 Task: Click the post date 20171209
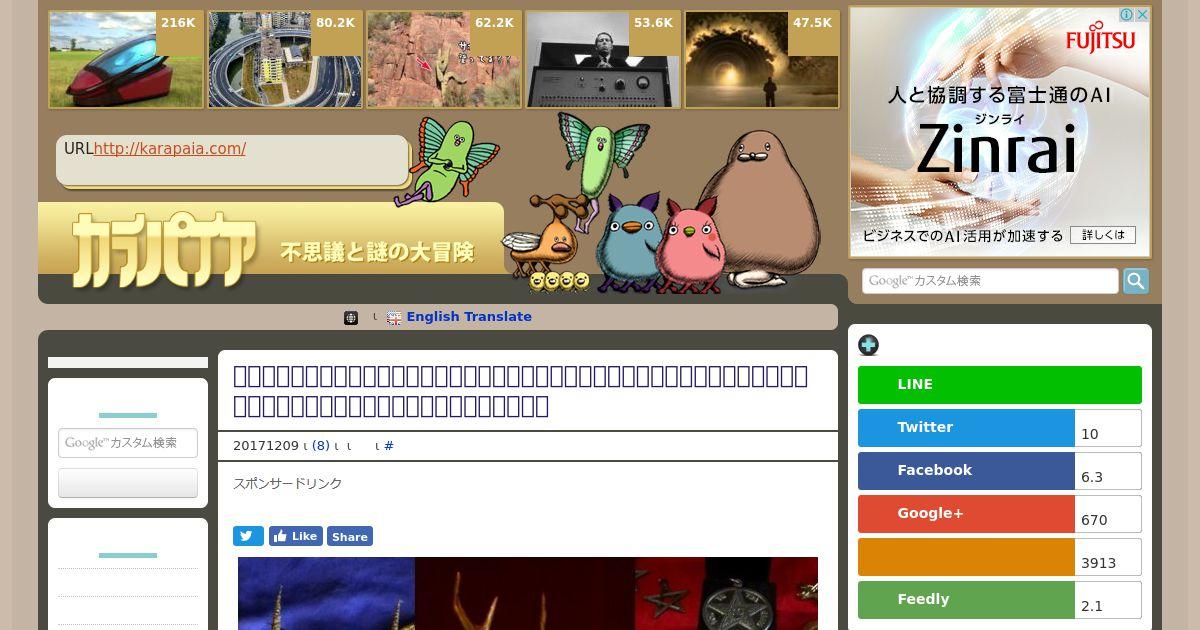(x=266, y=446)
